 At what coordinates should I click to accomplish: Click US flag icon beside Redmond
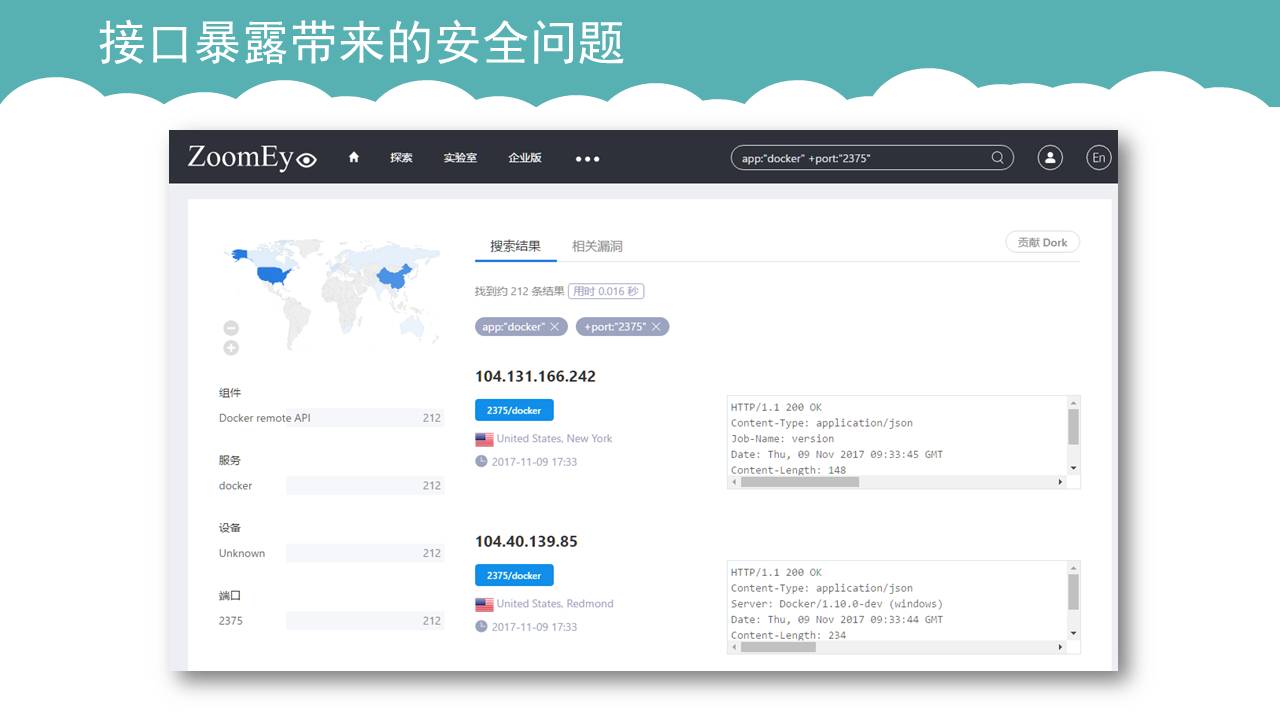[484, 604]
